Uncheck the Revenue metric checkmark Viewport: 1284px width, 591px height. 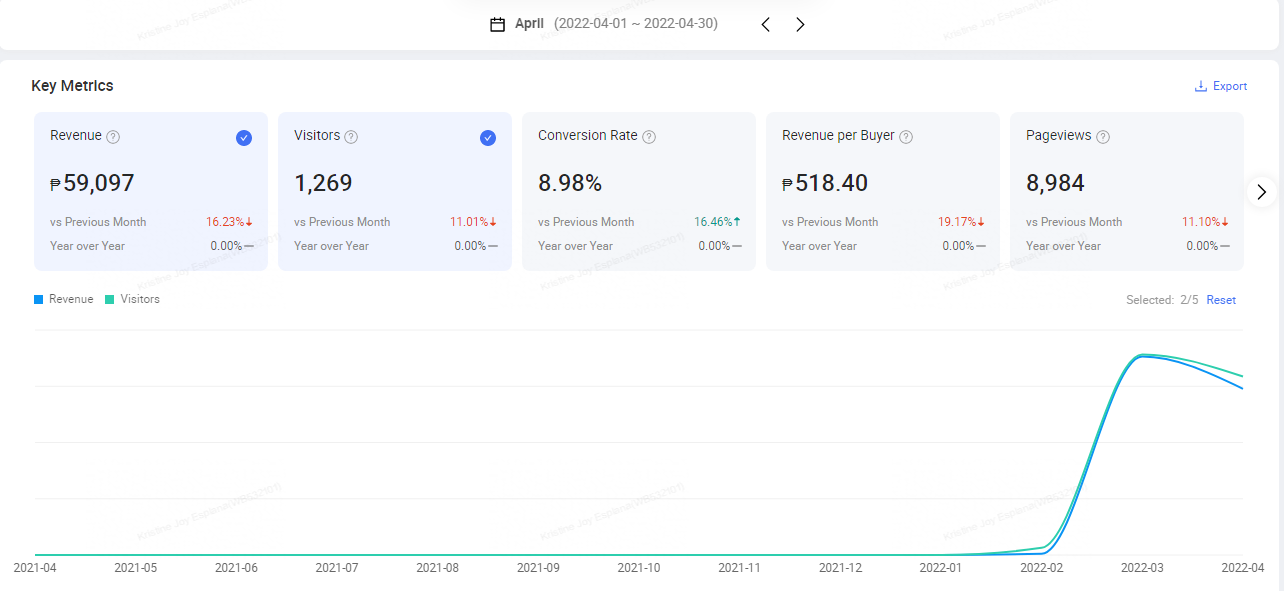pyautogui.click(x=244, y=138)
